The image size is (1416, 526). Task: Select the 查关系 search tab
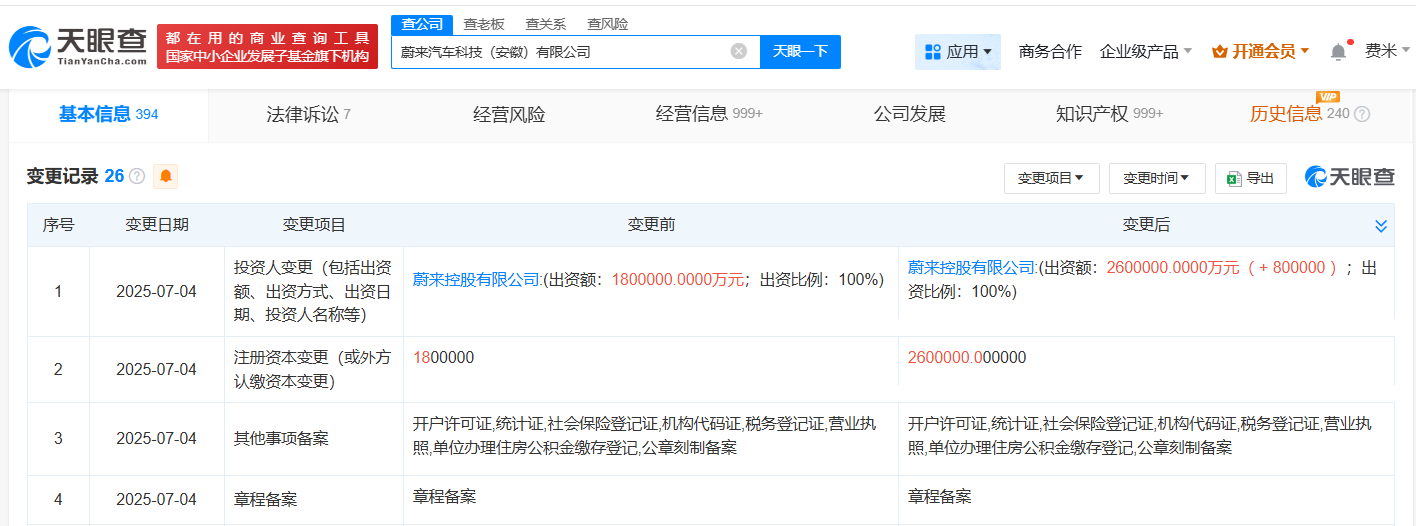[546, 24]
